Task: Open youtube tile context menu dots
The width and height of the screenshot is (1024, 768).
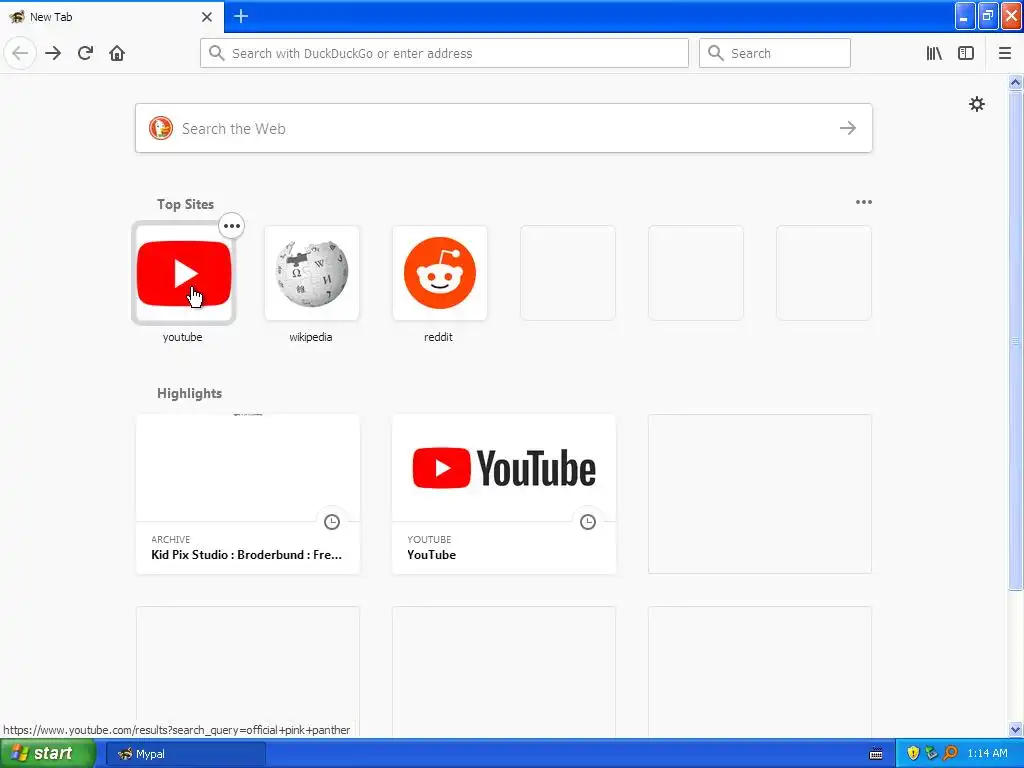Action: pos(232,226)
